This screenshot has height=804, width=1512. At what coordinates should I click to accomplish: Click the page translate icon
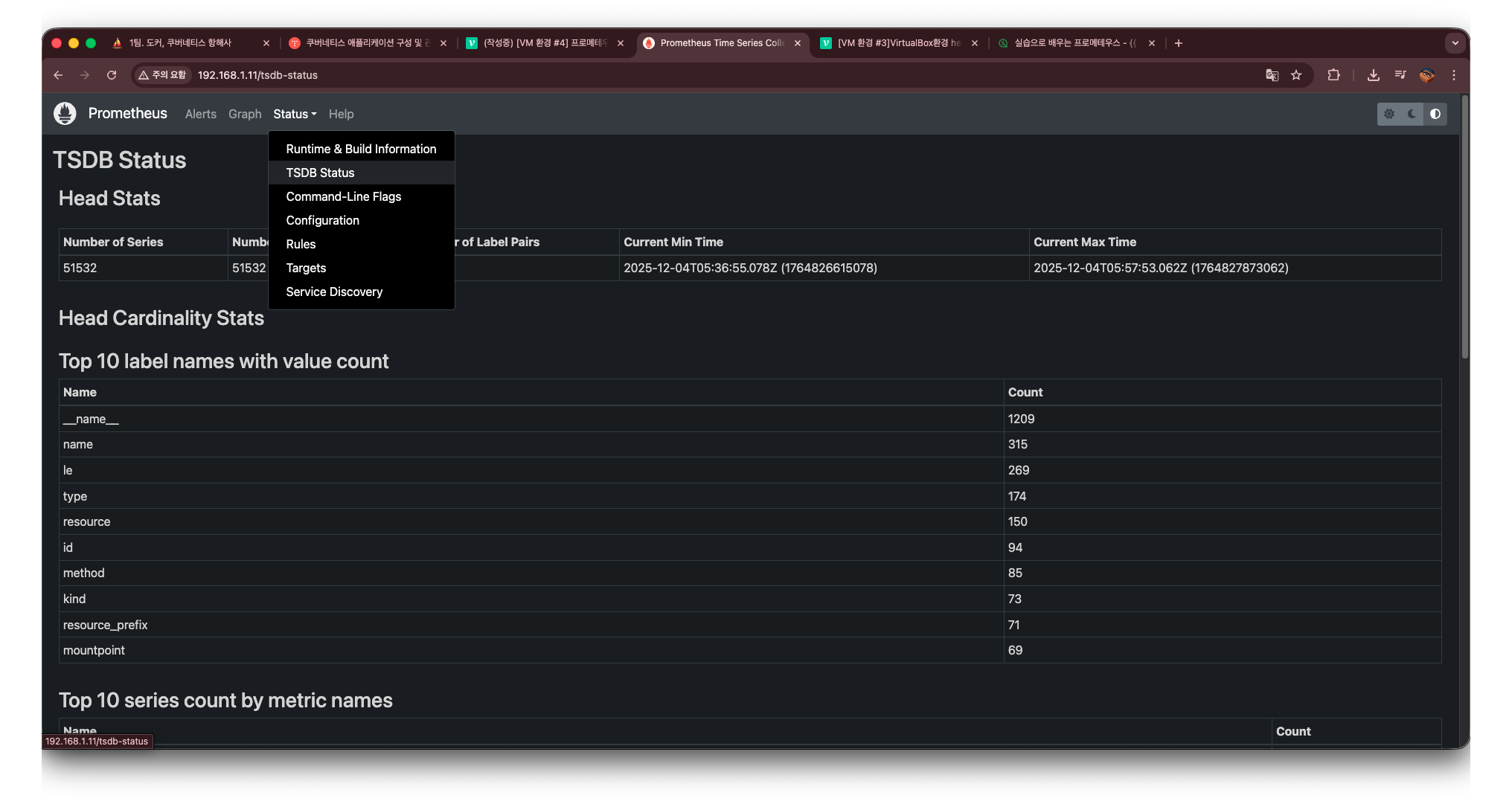pos(1272,75)
